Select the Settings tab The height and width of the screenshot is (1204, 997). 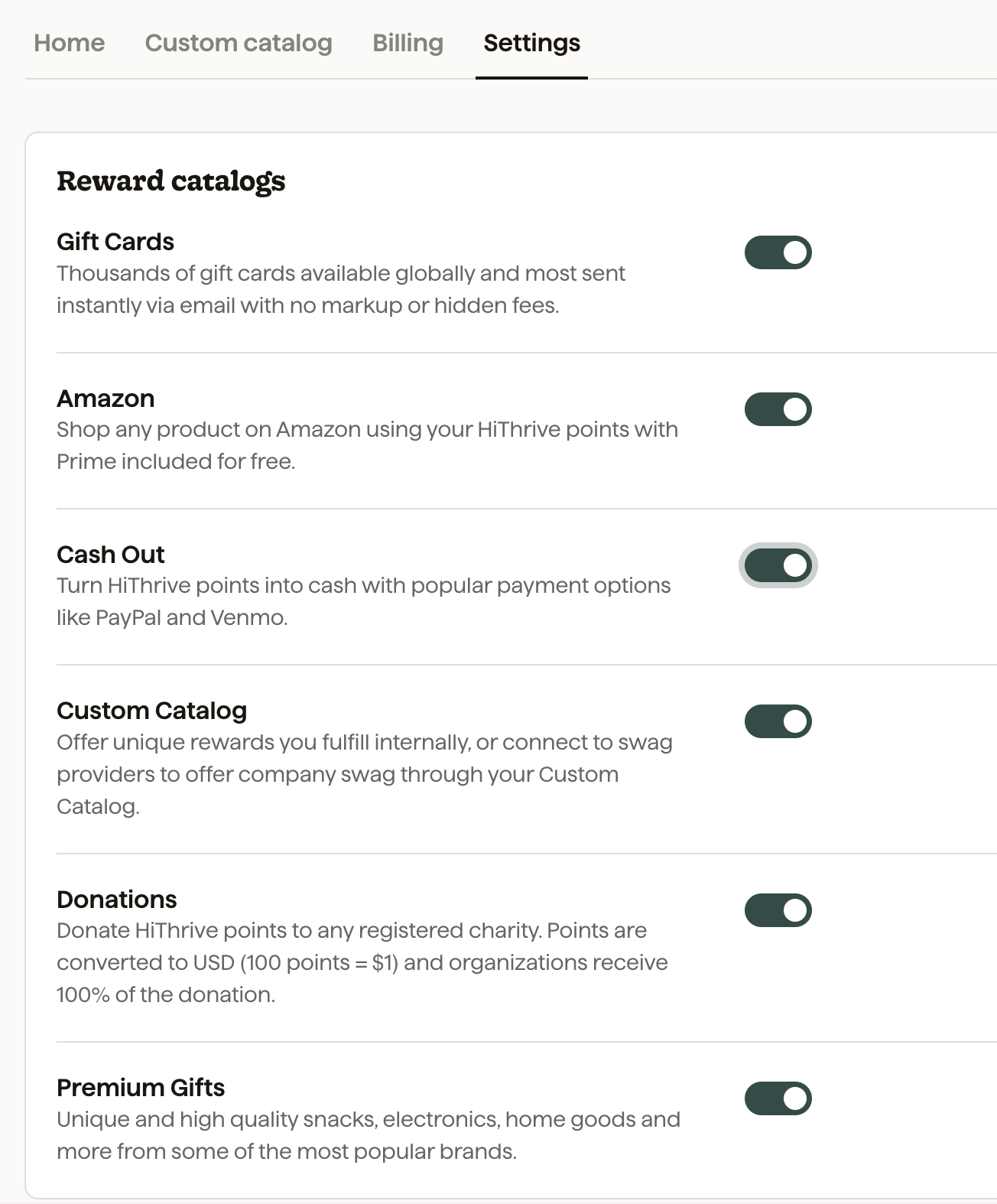[x=531, y=43]
